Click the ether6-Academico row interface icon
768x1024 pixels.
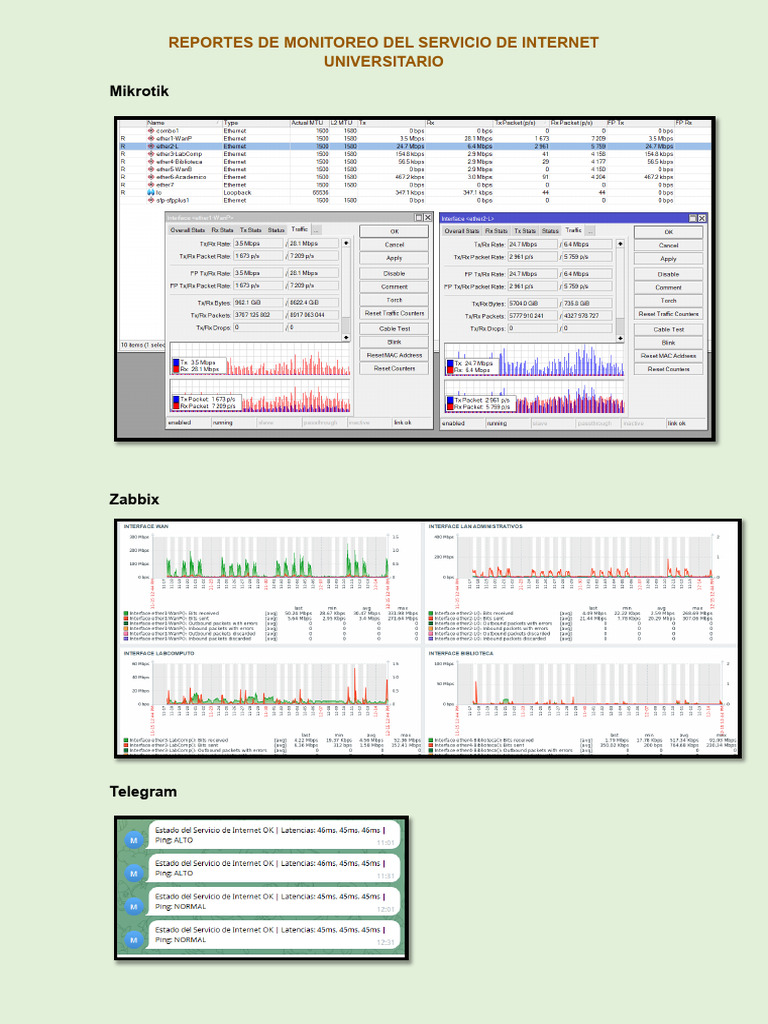[151, 177]
